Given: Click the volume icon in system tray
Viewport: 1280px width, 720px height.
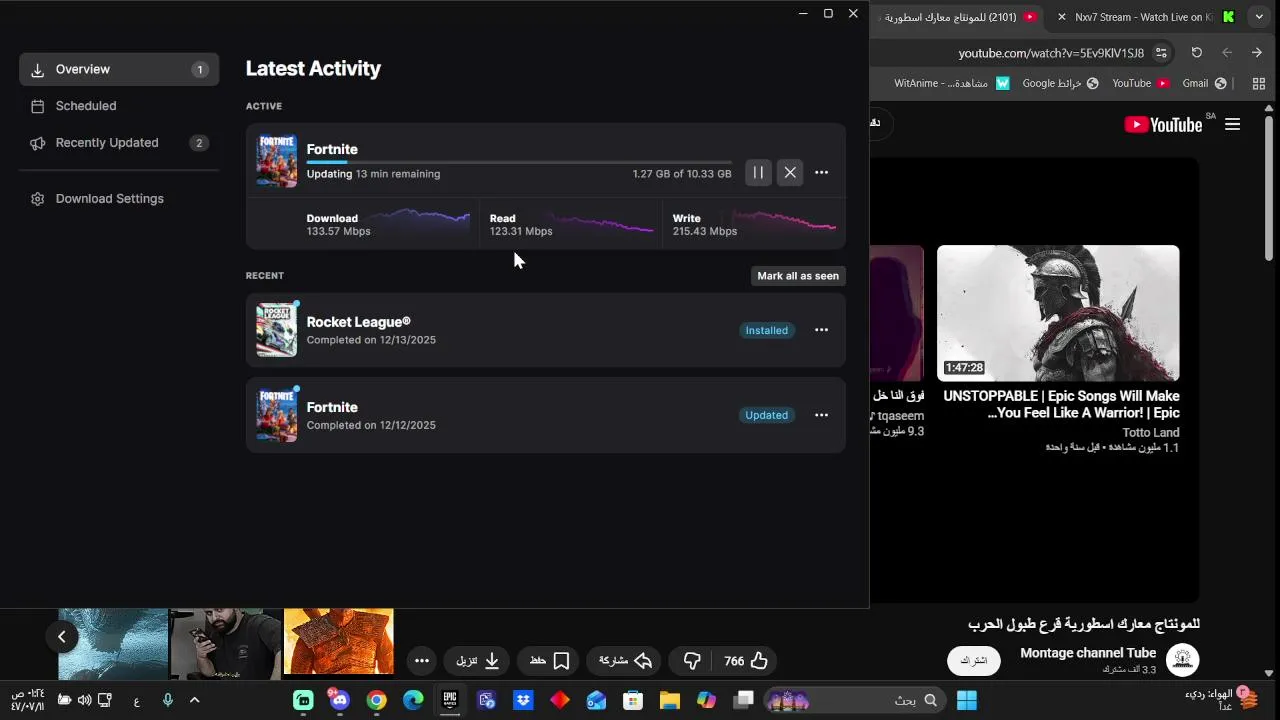Looking at the screenshot, I should (x=84, y=701).
